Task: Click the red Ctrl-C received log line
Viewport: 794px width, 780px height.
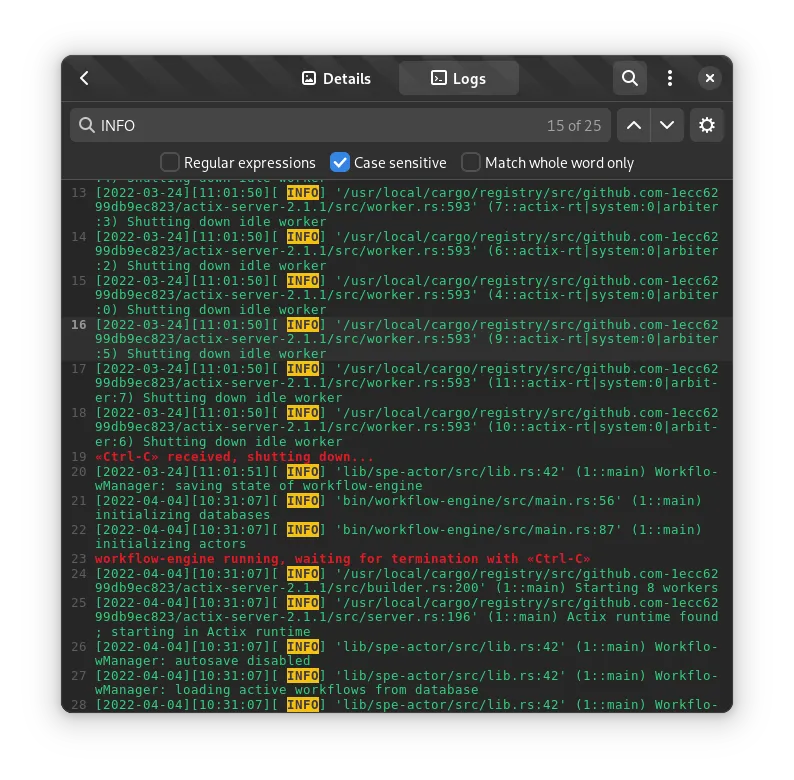Action: click(234, 456)
